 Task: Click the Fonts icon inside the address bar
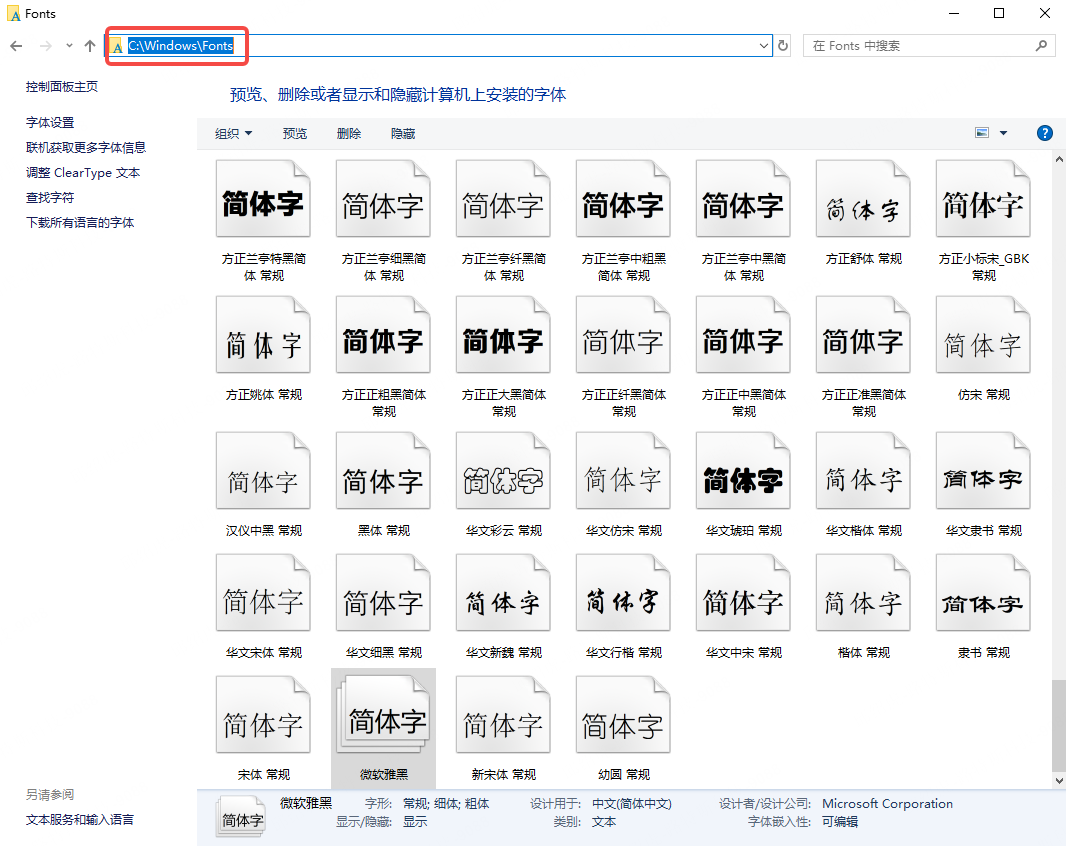coord(117,46)
